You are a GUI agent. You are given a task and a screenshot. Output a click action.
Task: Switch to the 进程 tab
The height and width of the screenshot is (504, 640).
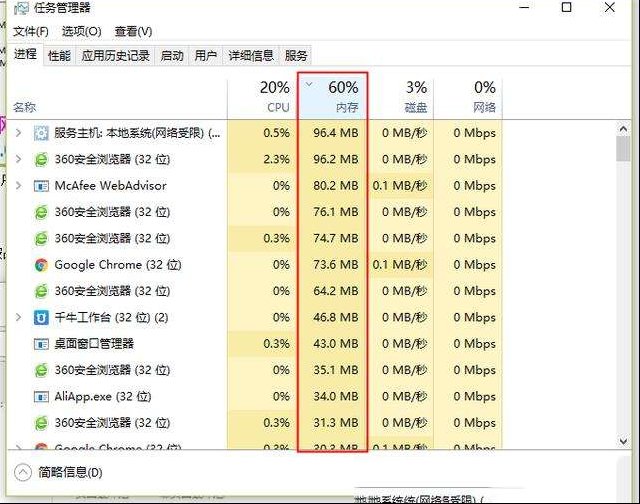[x=25, y=54]
